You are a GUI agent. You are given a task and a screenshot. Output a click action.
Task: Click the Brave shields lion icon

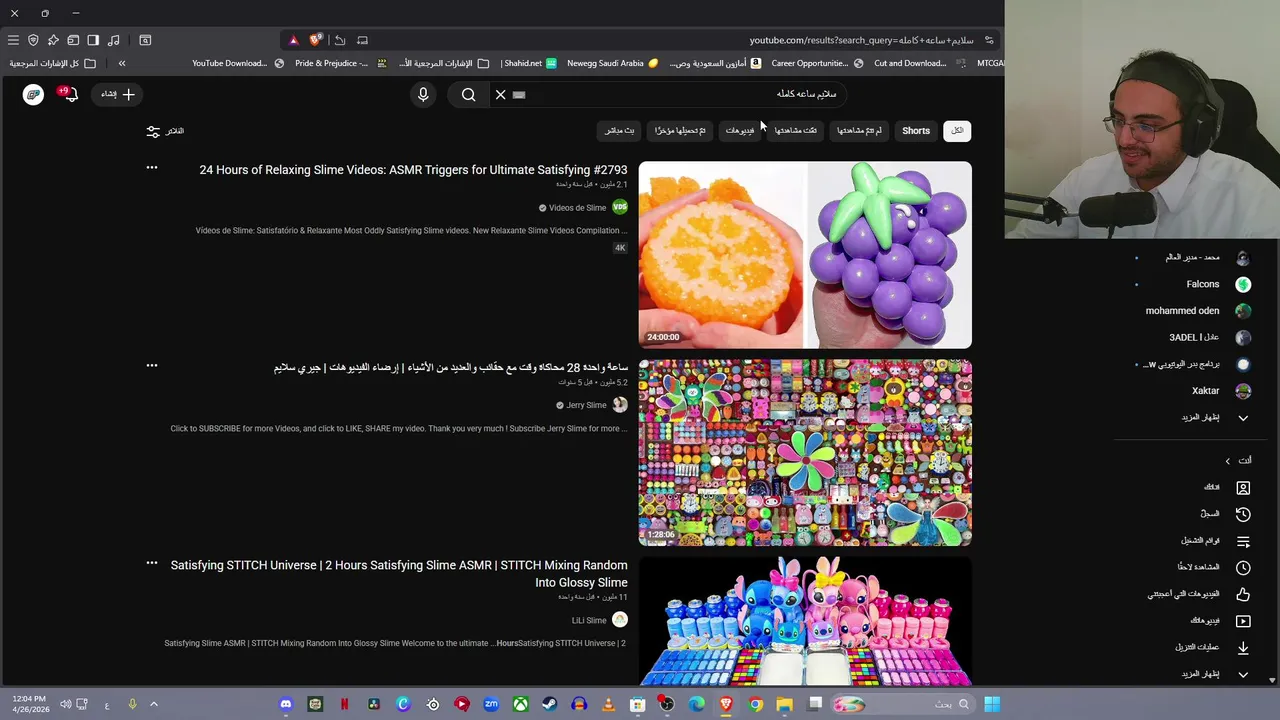tap(316, 40)
